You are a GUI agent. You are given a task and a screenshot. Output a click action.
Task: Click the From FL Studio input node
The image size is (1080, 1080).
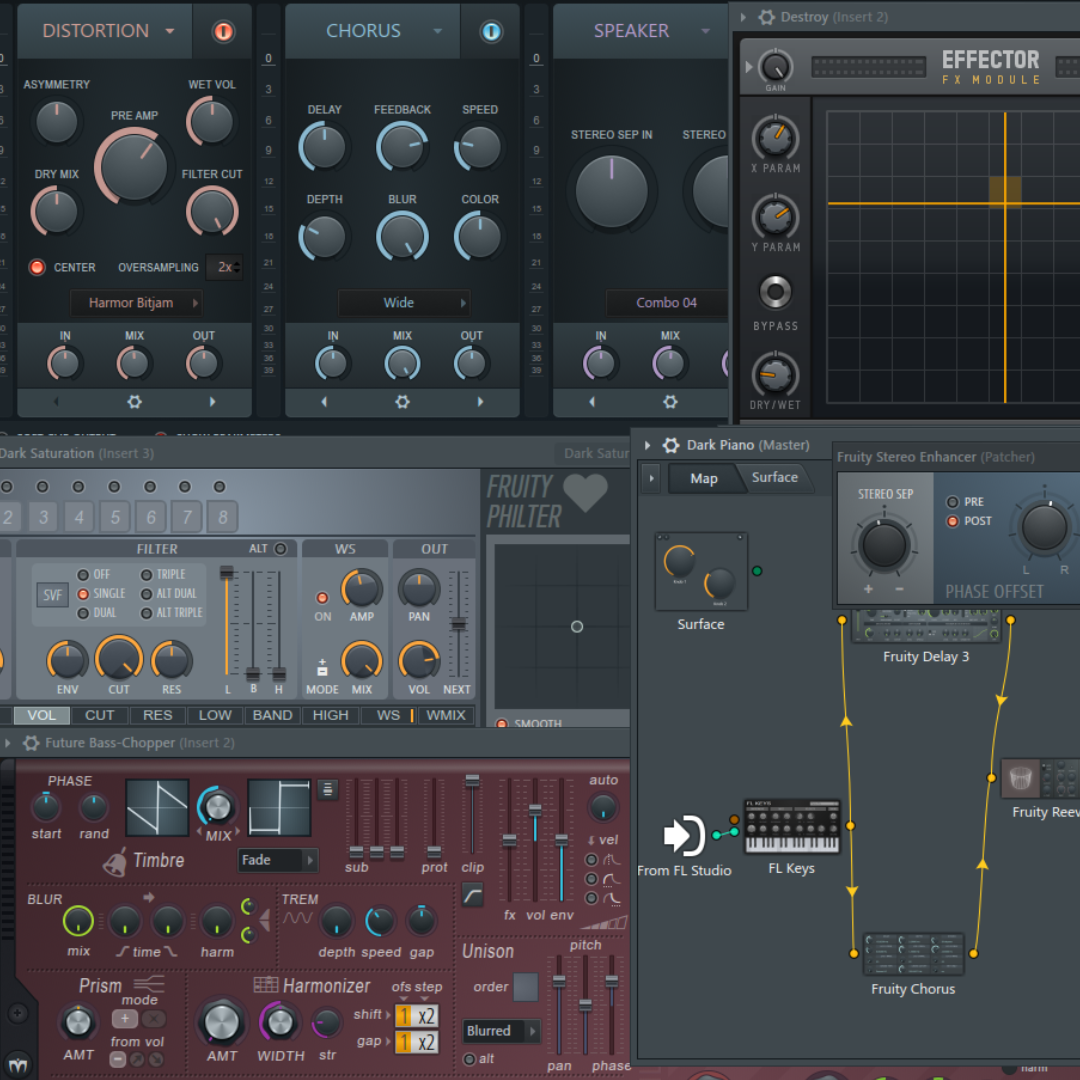684,836
